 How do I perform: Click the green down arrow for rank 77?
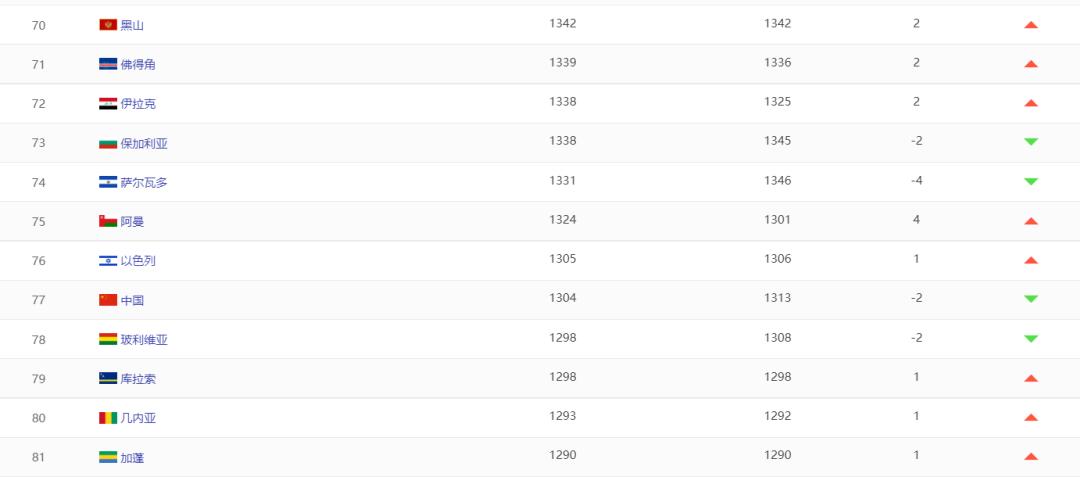click(1031, 299)
